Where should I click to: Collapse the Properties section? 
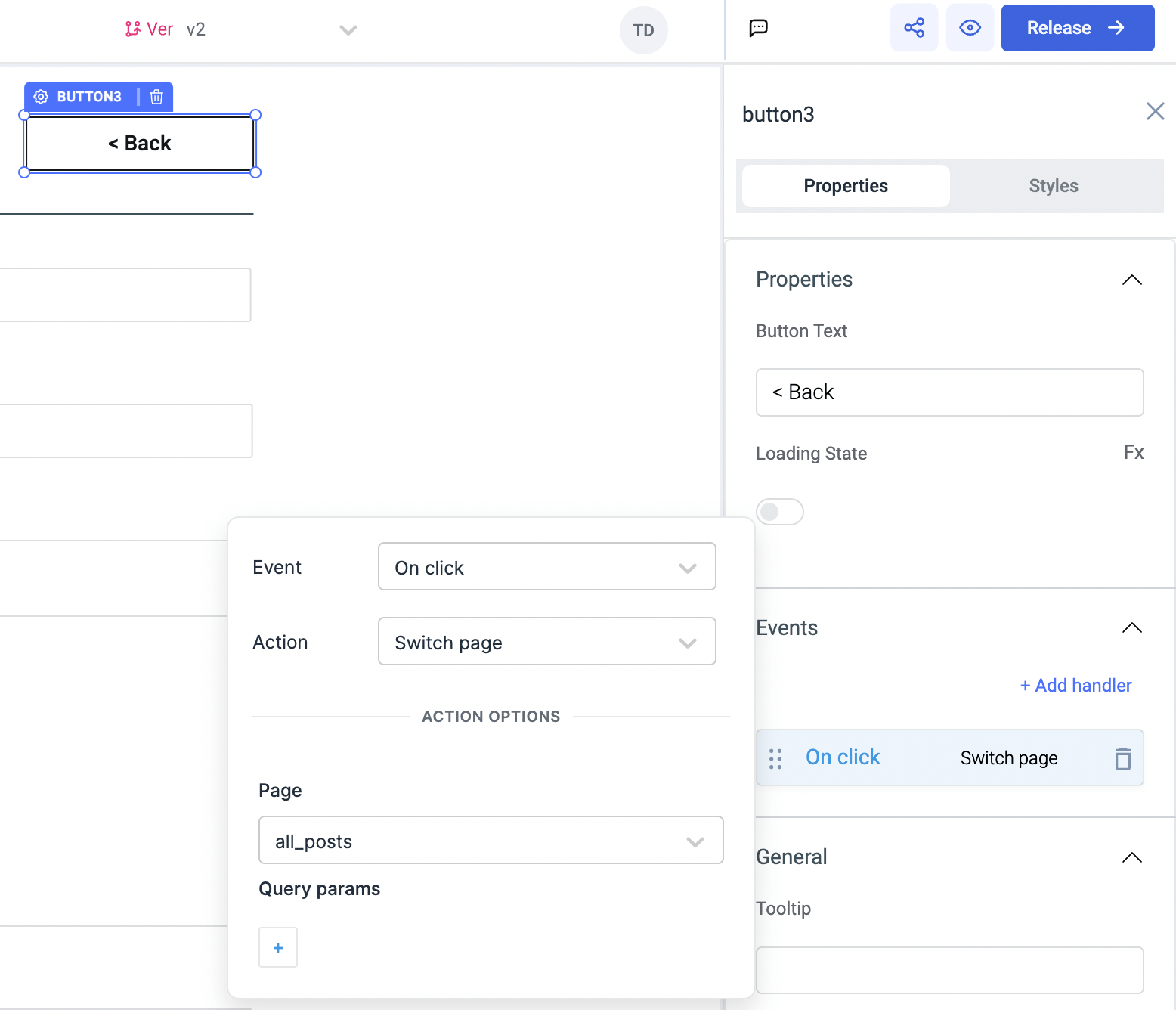tap(1131, 280)
